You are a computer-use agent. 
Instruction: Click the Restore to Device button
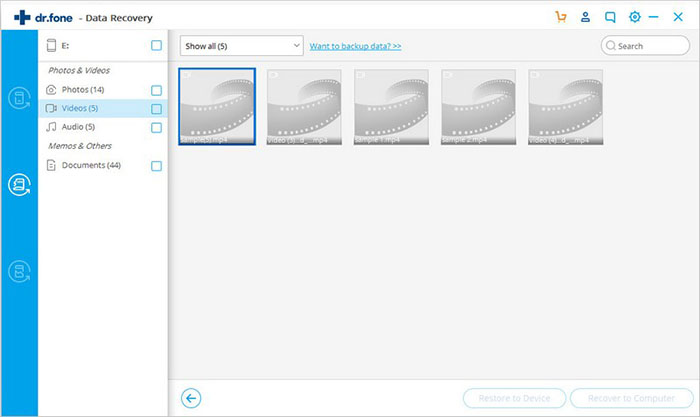point(514,398)
